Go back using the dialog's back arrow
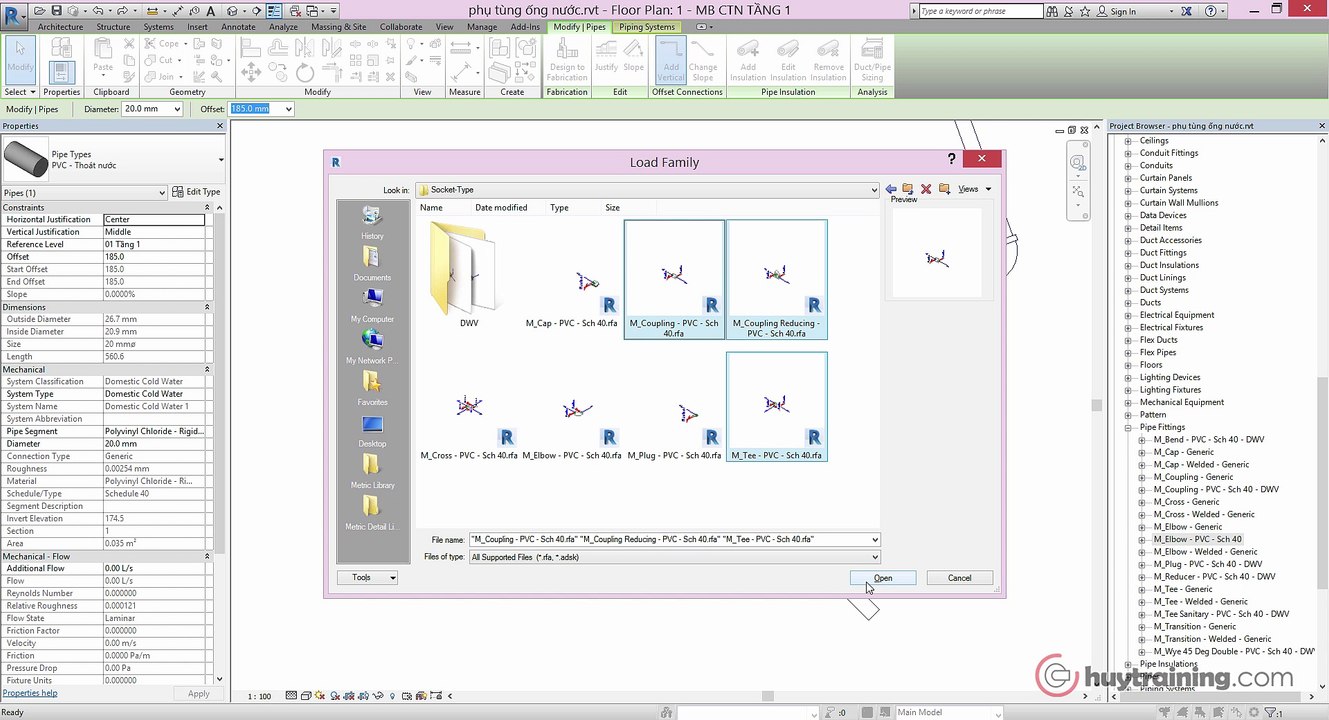Image resolution: width=1329 pixels, height=720 pixels. pyautogui.click(x=891, y=189)
